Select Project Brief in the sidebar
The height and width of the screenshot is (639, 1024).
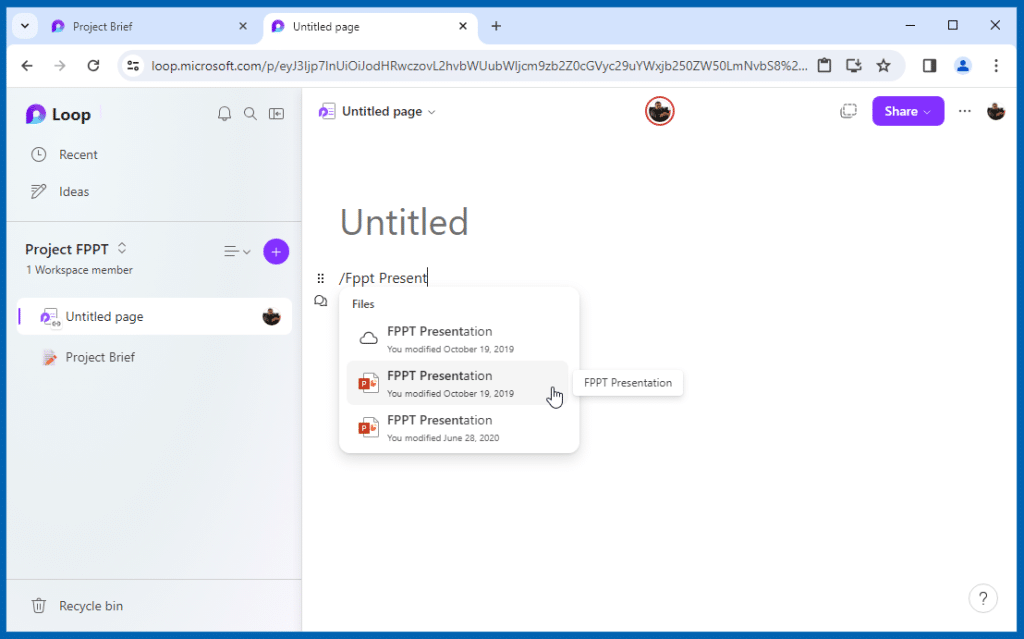click(x=99, y=357)
